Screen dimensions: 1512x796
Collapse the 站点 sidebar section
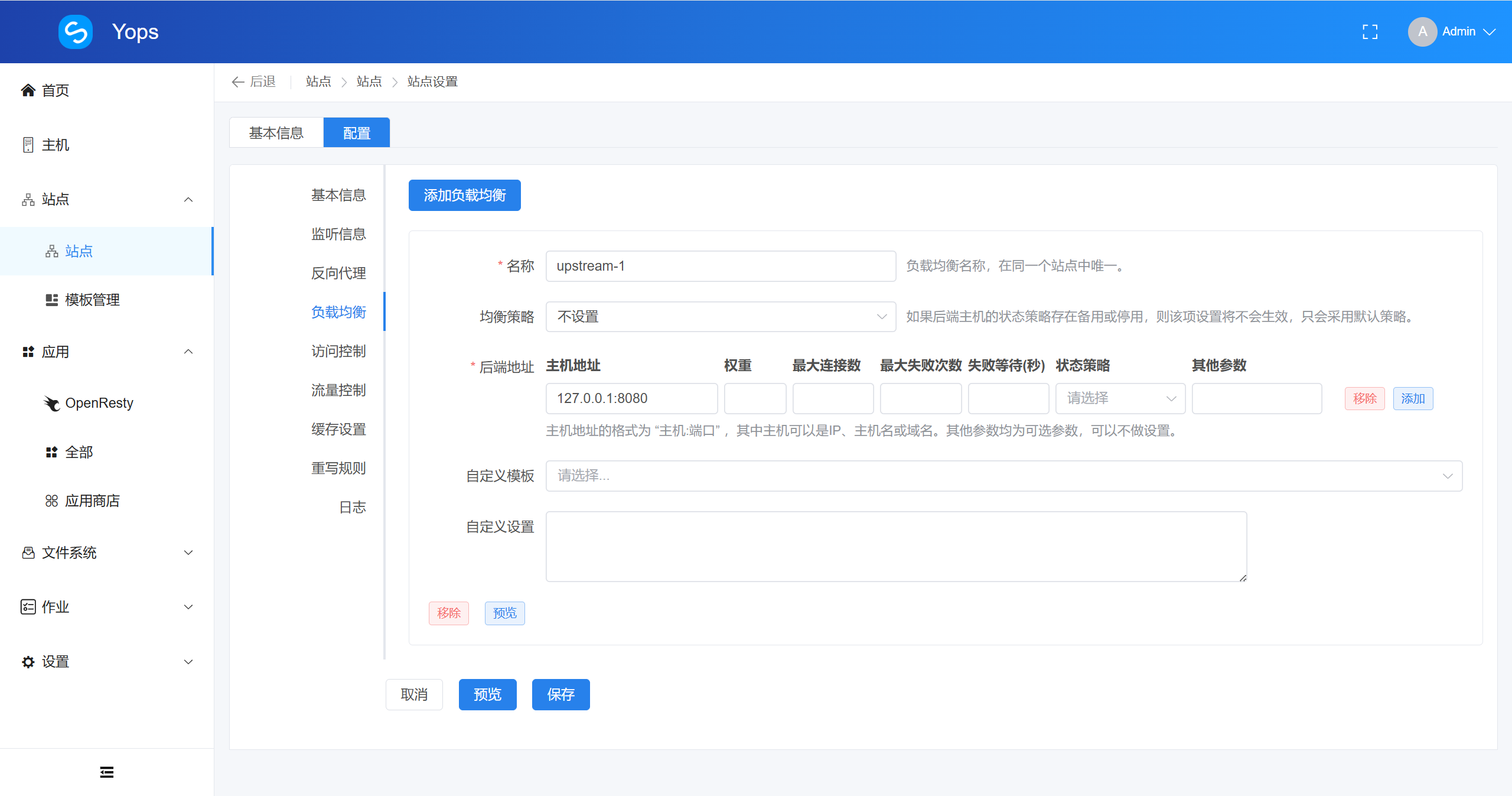(188, 200)
